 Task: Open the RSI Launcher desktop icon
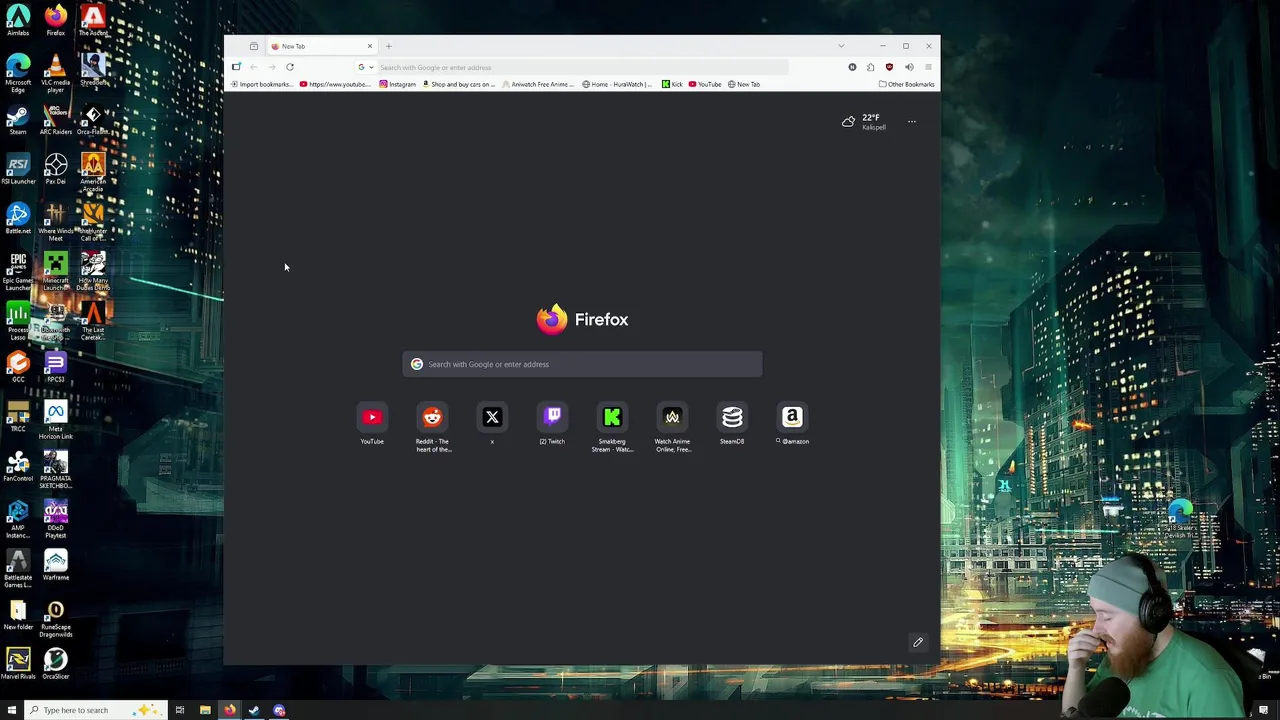click(x=18, y=168)
